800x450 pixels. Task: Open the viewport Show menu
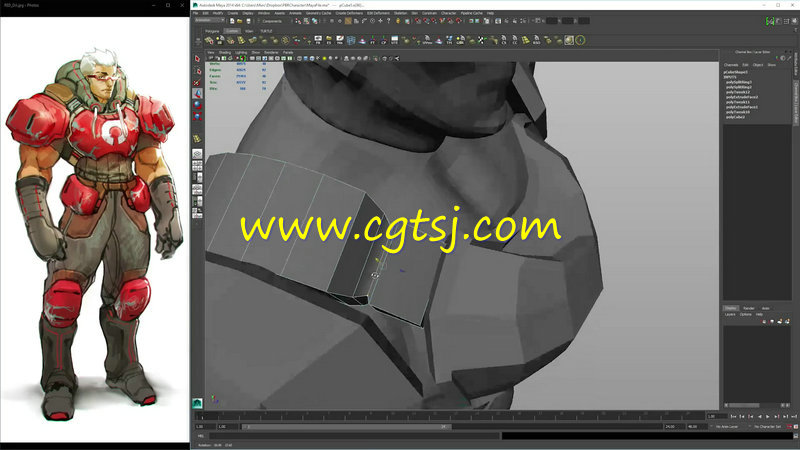[x=256, y=53]
